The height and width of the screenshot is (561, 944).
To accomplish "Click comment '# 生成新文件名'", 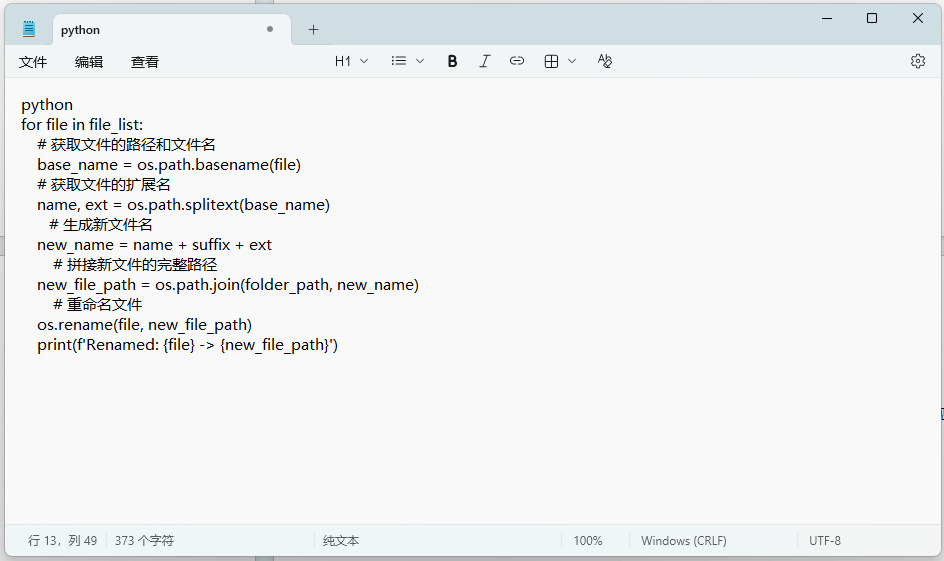I will (x=101, y=225).
